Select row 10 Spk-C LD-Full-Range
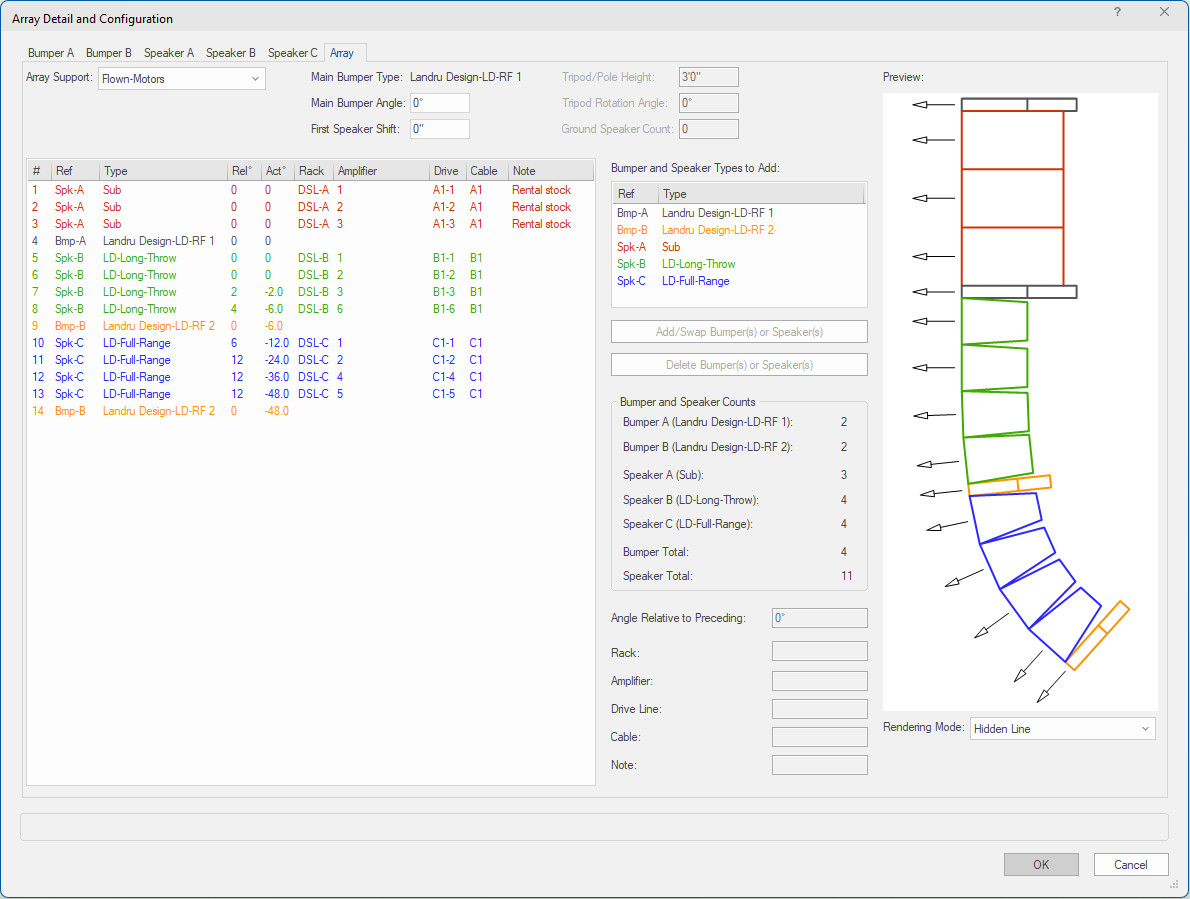The height and width of the screenshot is (899, 1190). point(310,343)
